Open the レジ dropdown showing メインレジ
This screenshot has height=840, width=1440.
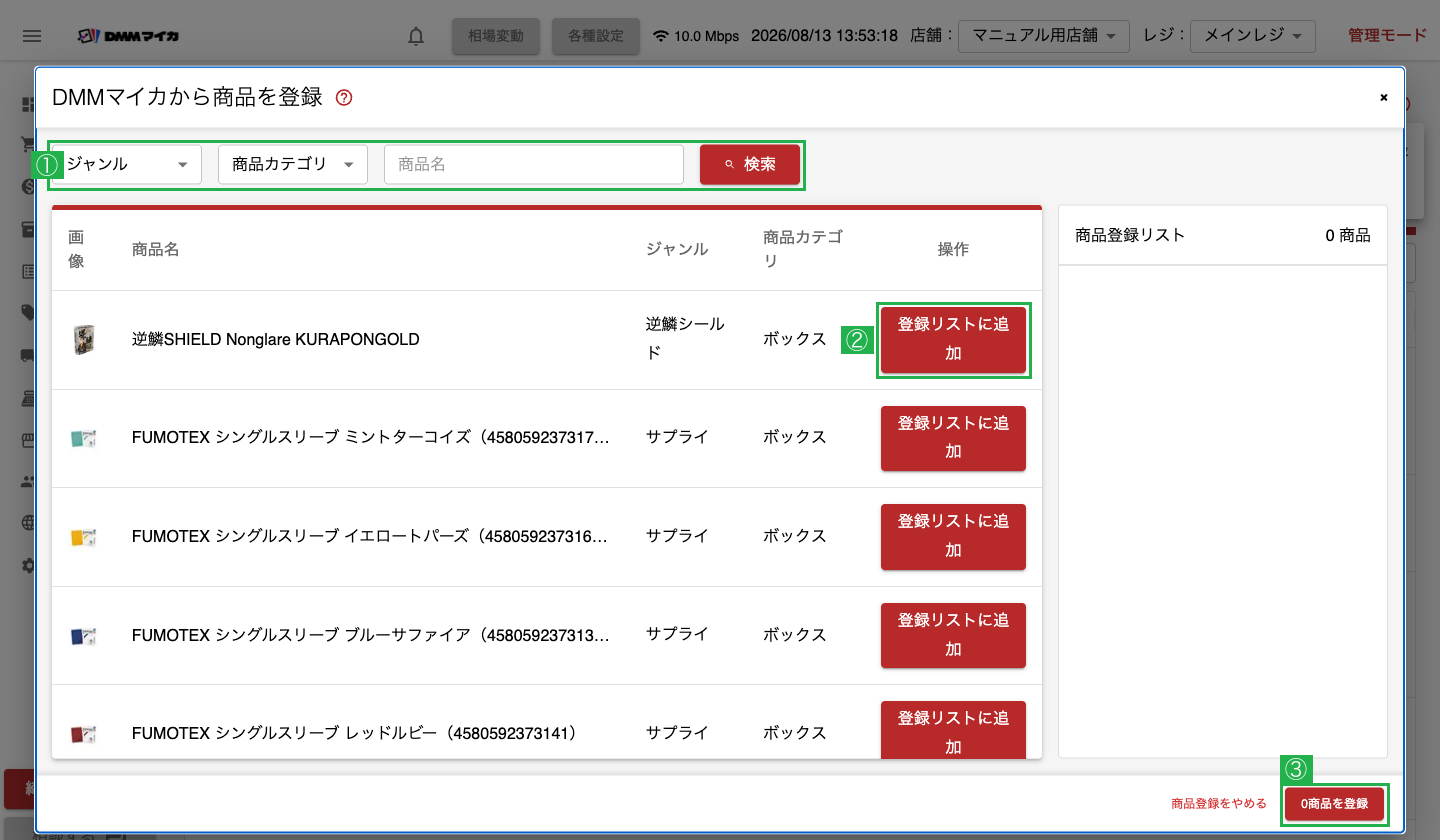(x=1252, y=36)
